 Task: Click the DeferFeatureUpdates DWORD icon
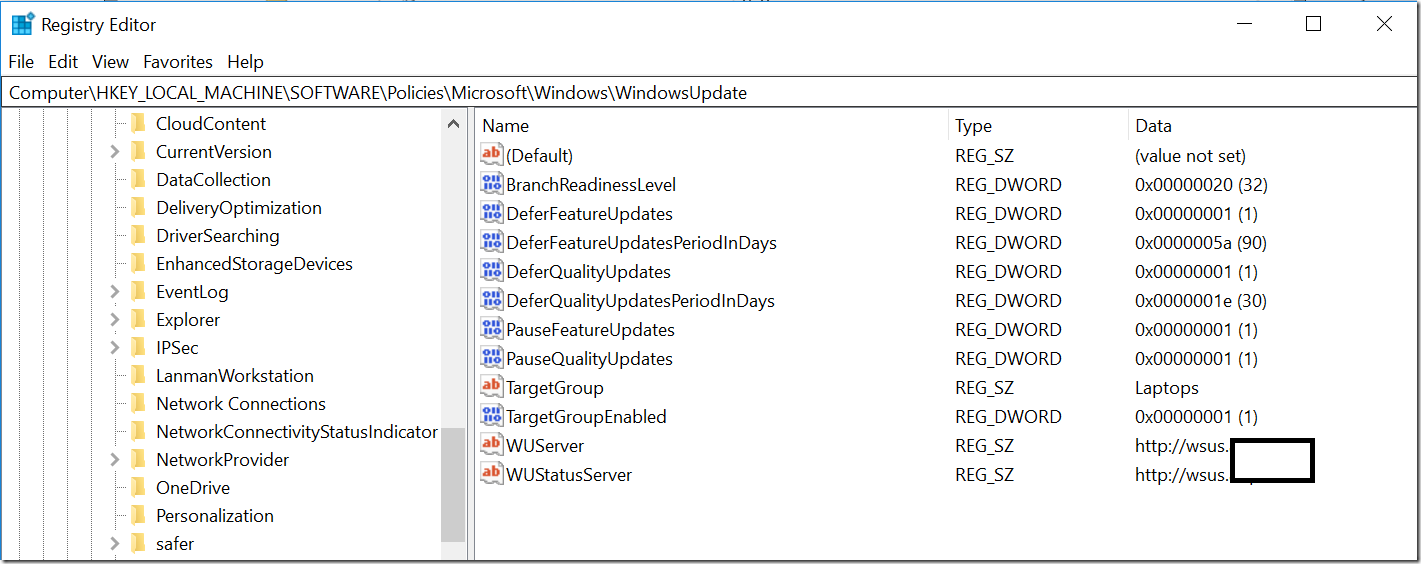(x=492, y=213)
